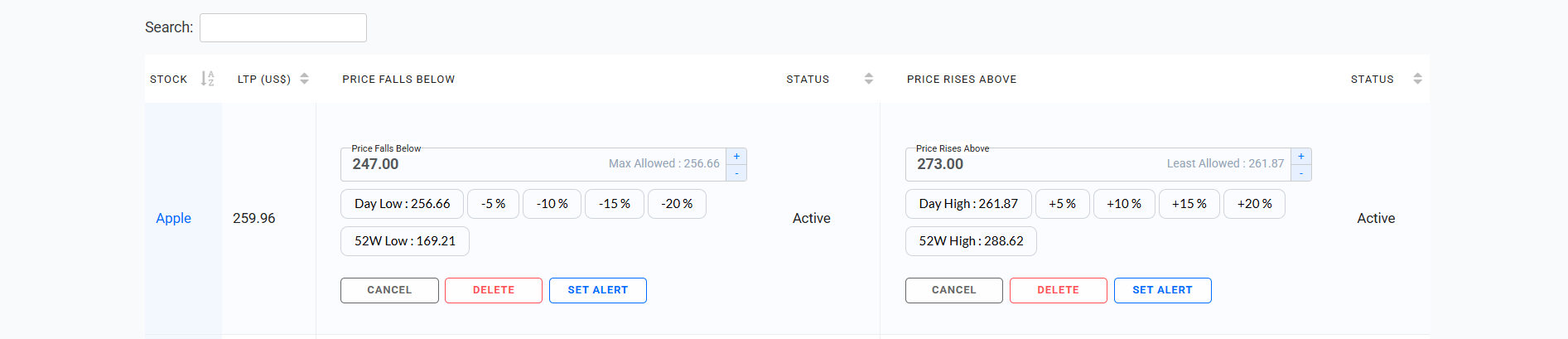Open the Apple stock link
Viewport: 1568px width, 339px height.
(x=173, y=218)
